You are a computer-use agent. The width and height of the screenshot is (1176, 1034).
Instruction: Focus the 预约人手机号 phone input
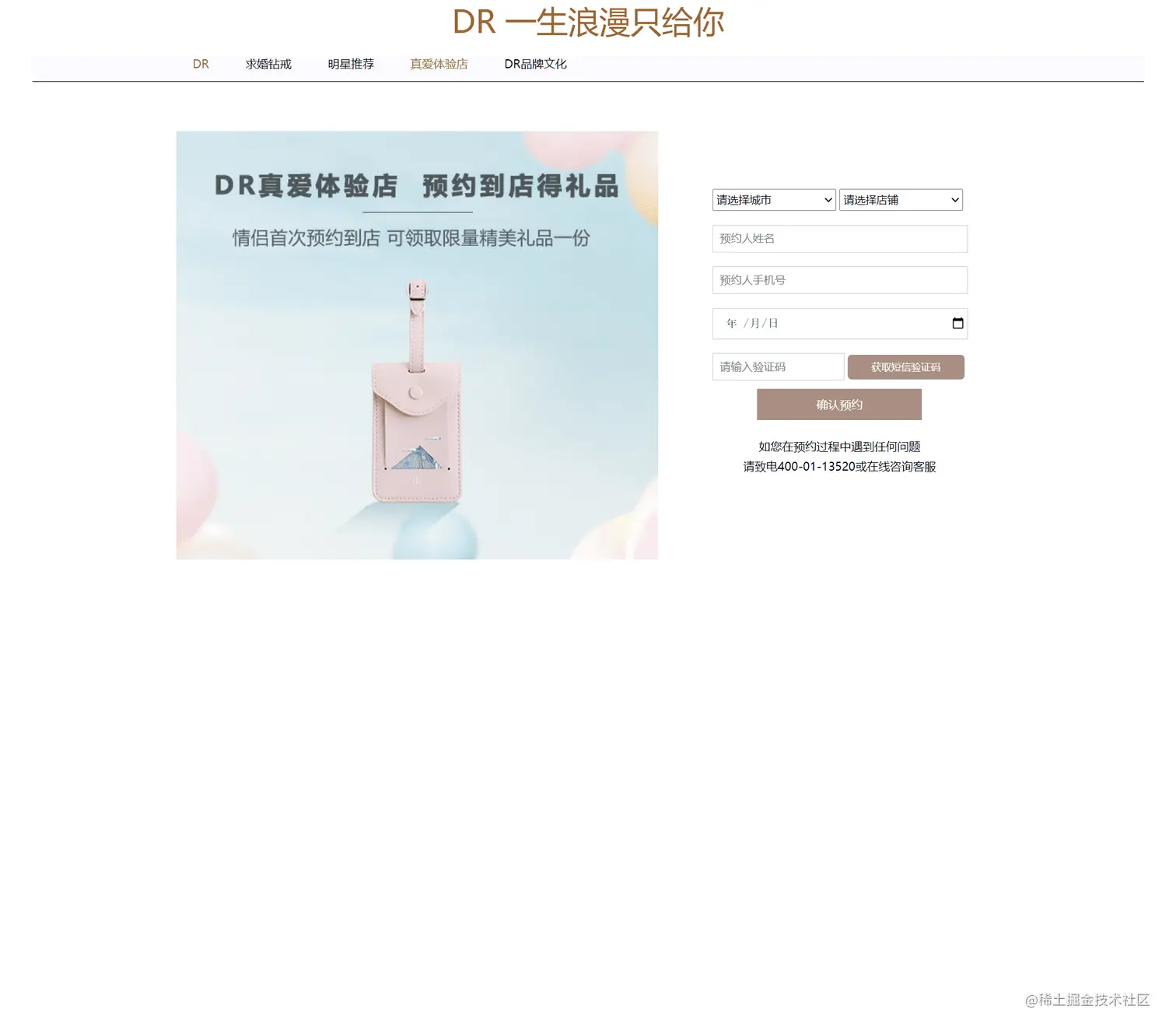[839, 279]
